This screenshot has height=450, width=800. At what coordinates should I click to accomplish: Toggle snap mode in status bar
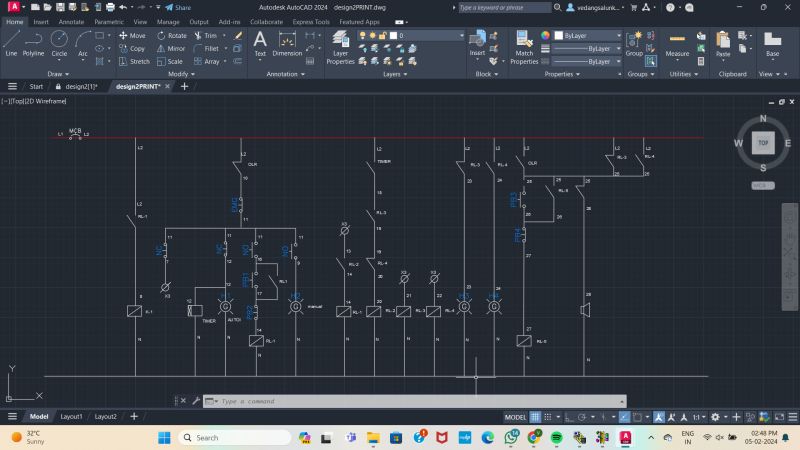tap(548, 417)
